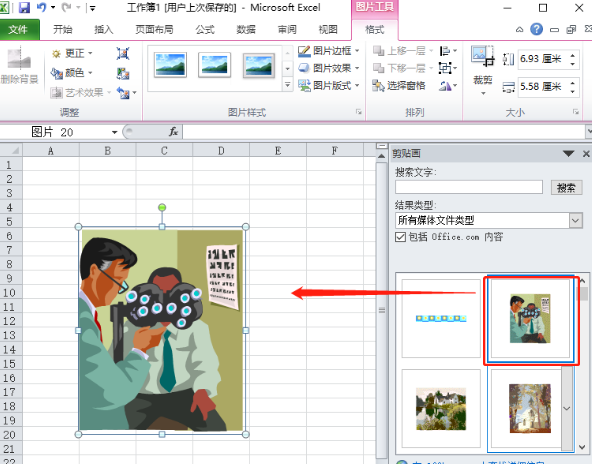Apply the second picture style thumbnail
This screenshot has height=464, width=592.
click(214, 65)
